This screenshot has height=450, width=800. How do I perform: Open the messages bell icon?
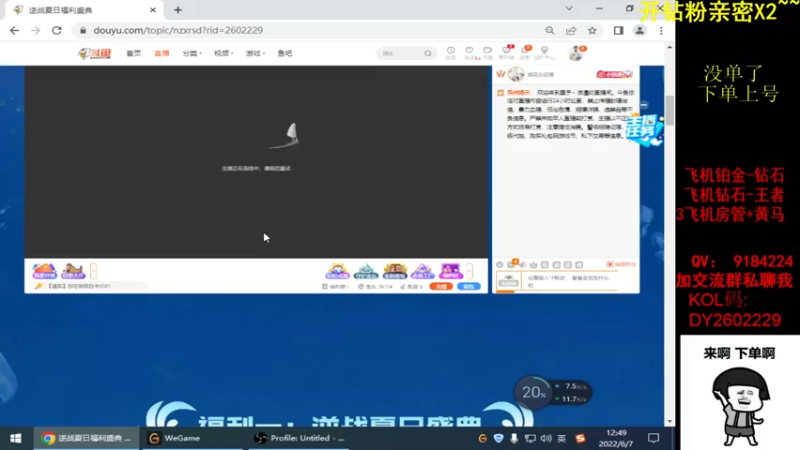[x=526, y=52]
